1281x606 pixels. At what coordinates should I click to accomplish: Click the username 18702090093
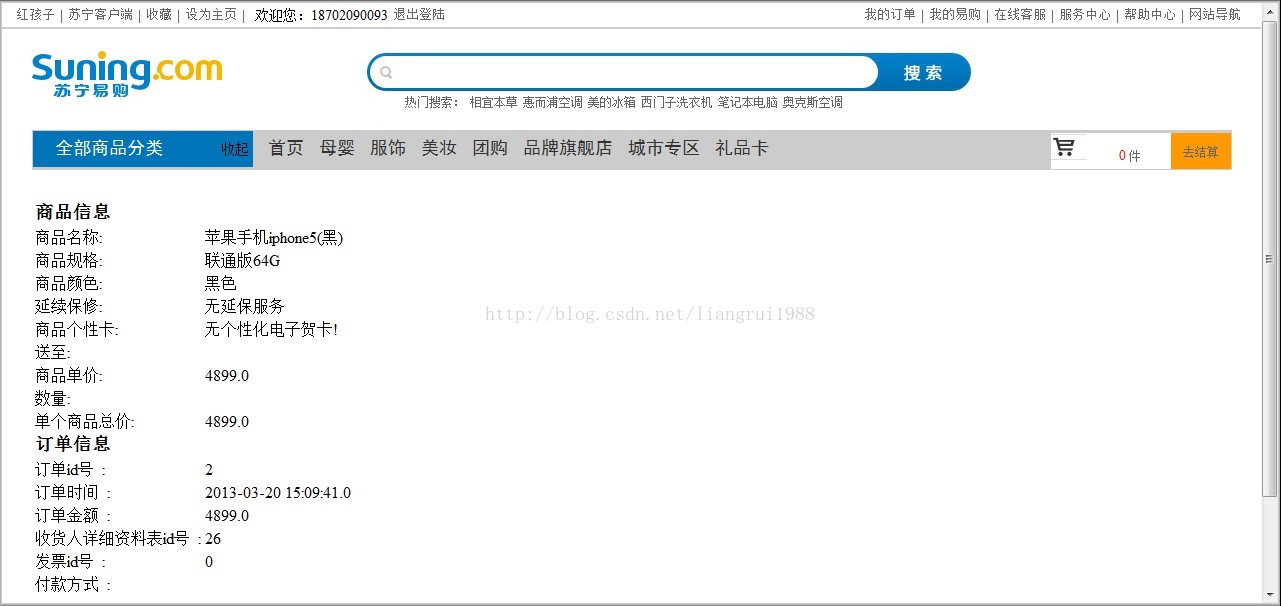coord(349,15)
